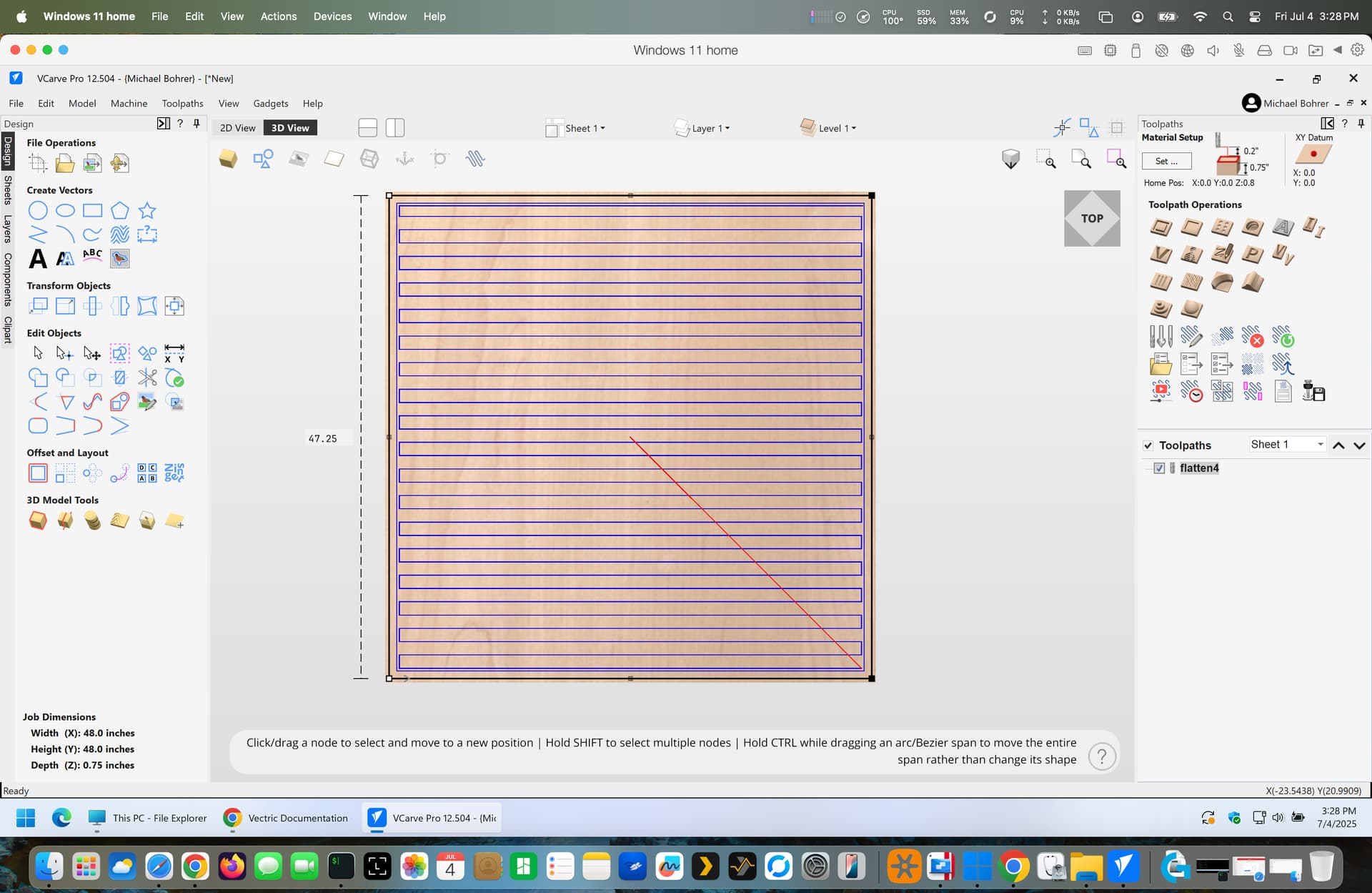
Task: Pin the Toolpaths panel
Action: point(1361,124)
